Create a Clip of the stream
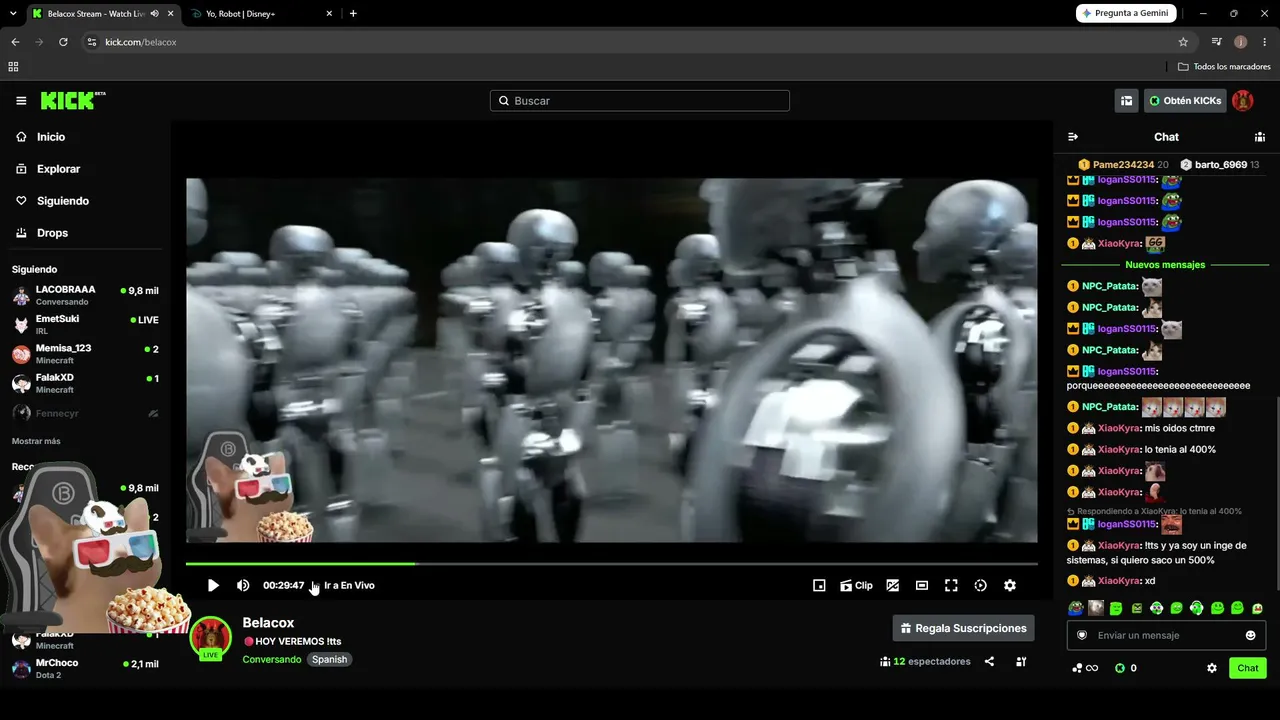1280x720 pixels. [857, 586]
